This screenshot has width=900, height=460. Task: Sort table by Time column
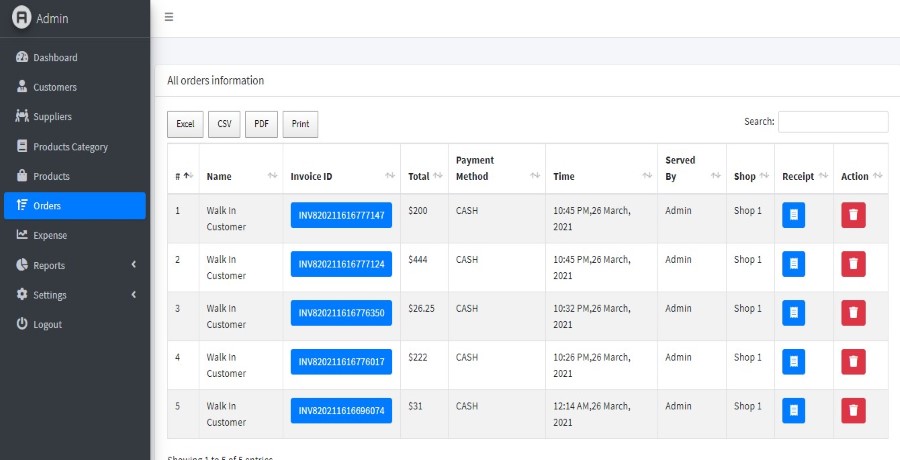(x=601, y=169)
